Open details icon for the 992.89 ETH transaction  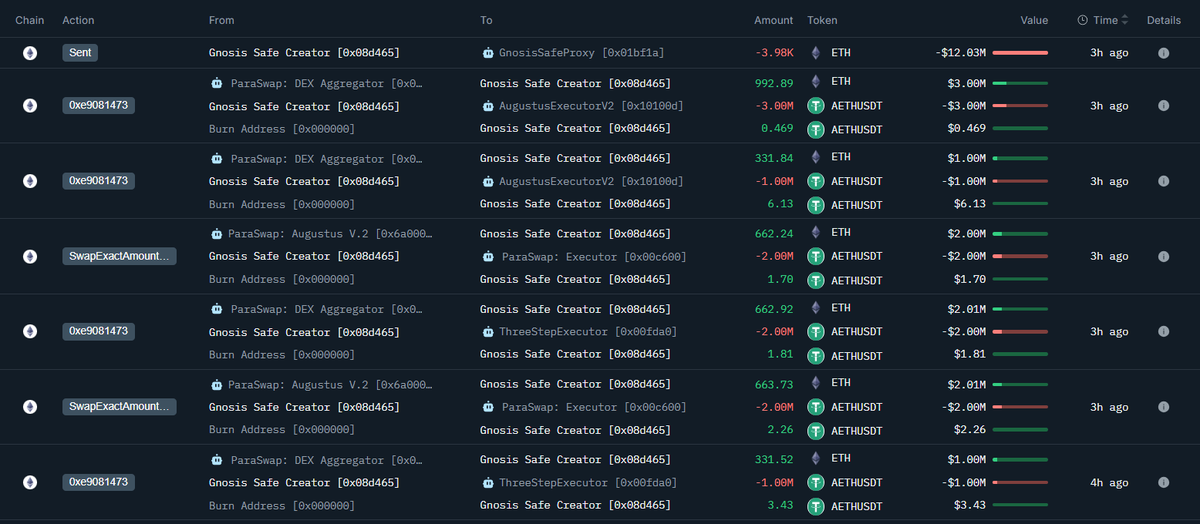tap(1163, 106)
